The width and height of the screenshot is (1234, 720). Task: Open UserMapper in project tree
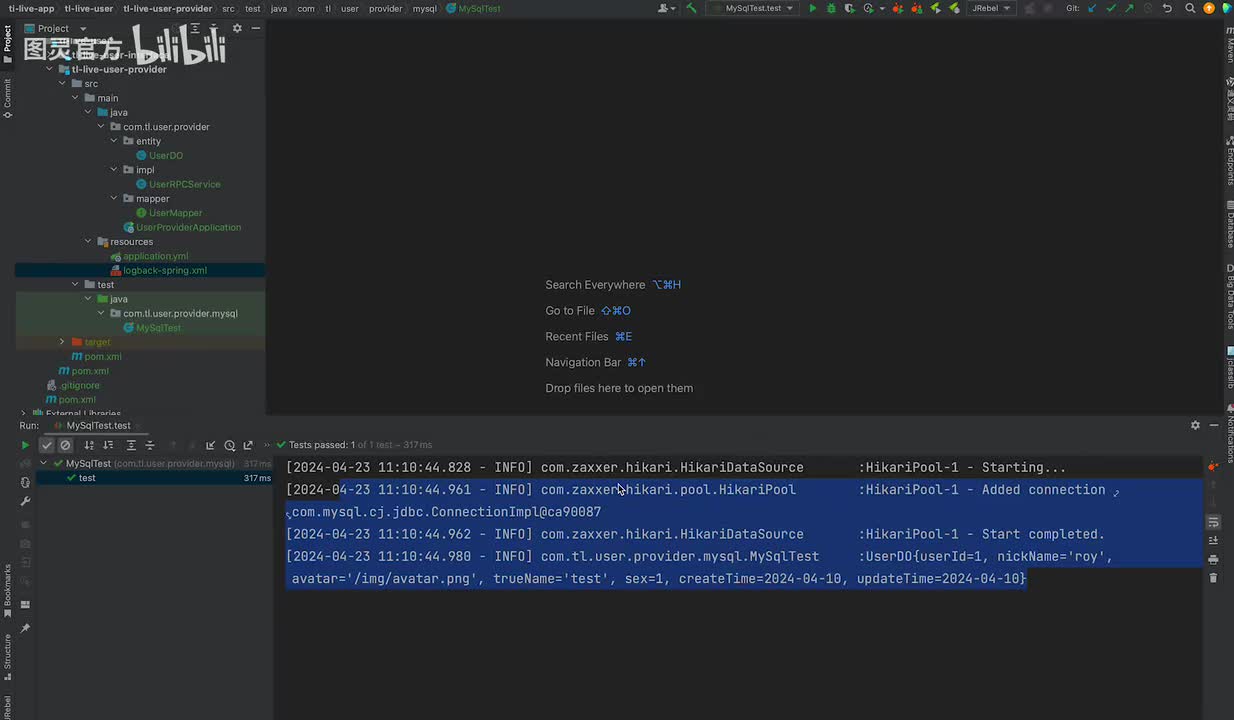coord(176,213)
